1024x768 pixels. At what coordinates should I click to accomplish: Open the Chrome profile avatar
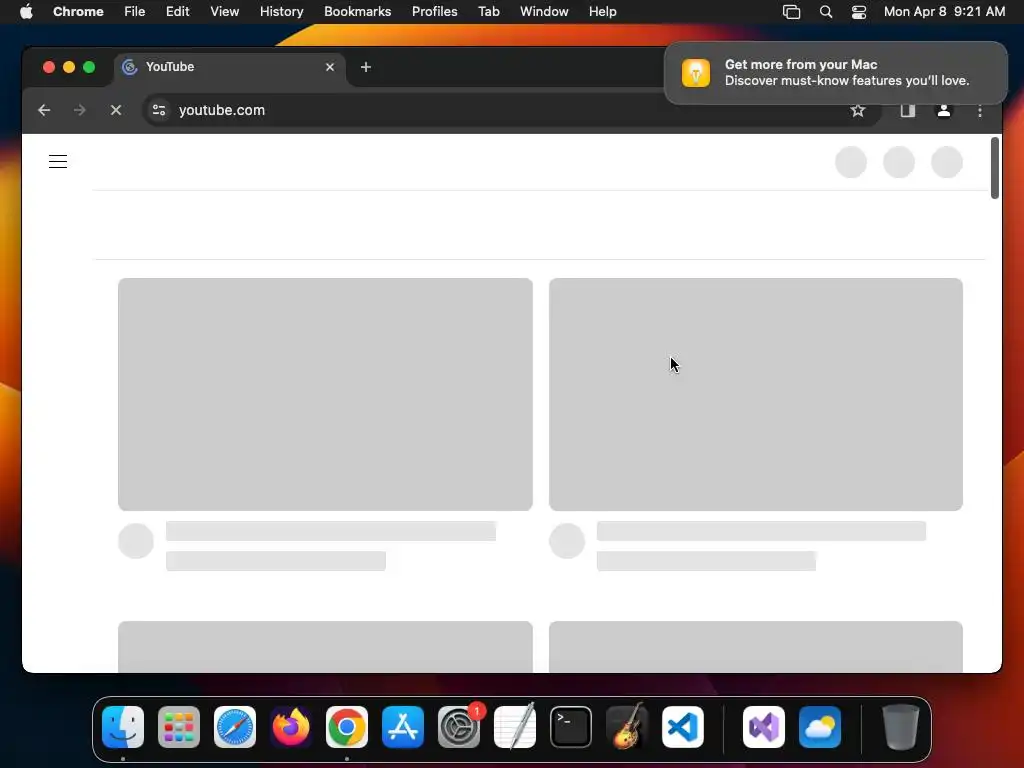click(943, 110)
